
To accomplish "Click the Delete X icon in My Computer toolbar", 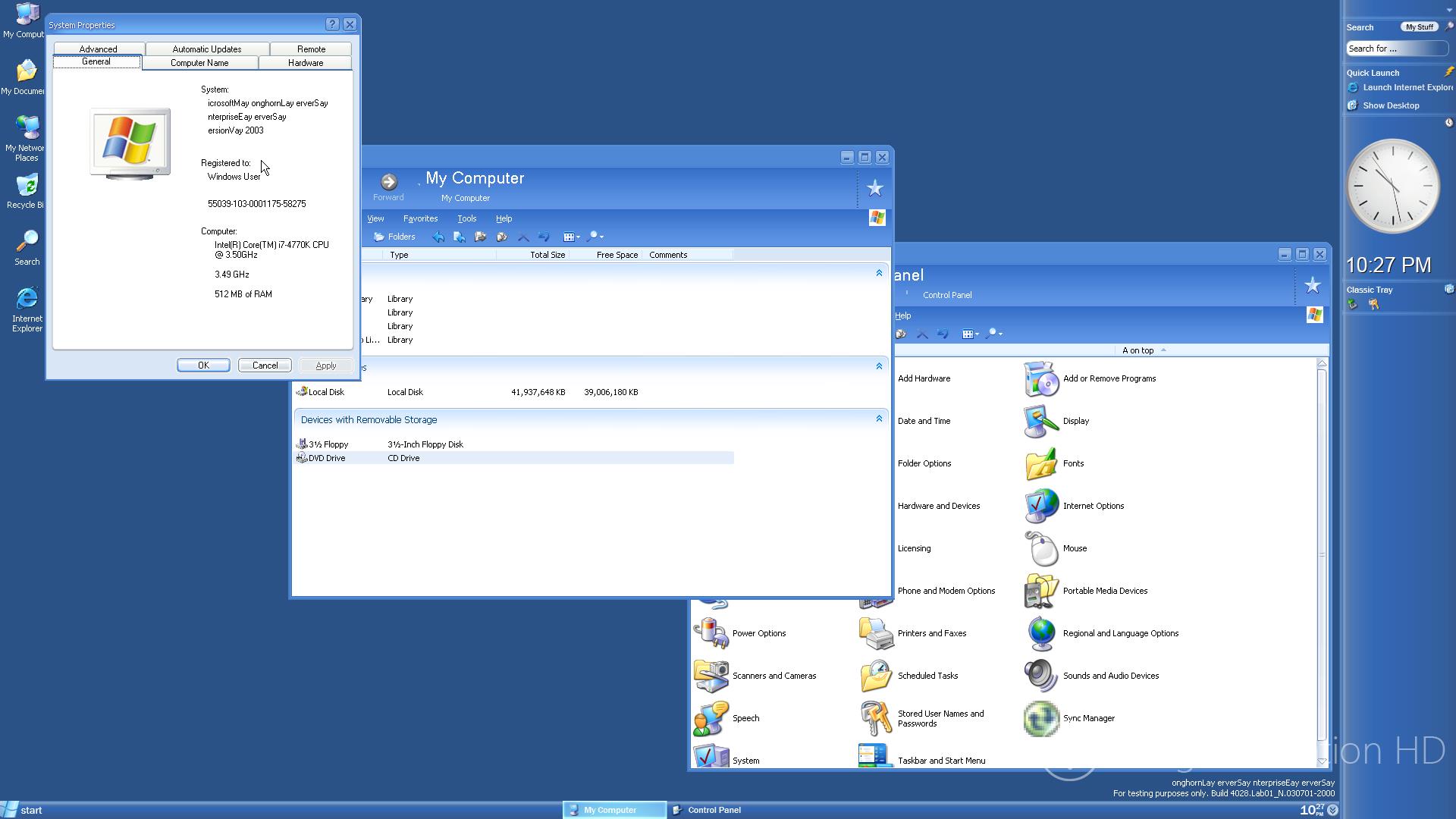I will pyautogui.click(x=523, y=237).
